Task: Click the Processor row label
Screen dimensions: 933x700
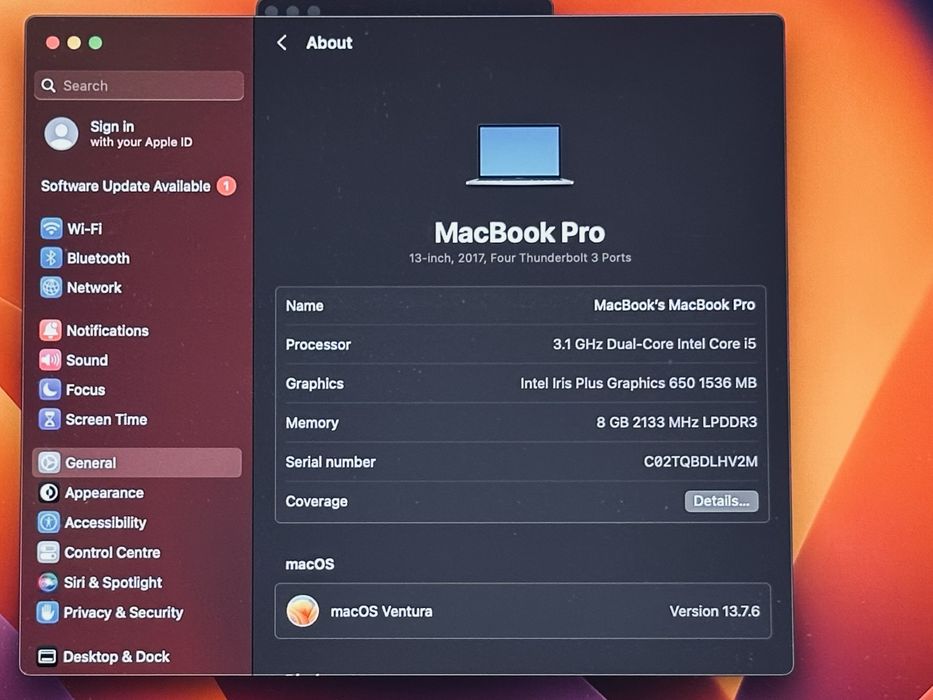Action: pyautogui.click(x=318, y=345)
